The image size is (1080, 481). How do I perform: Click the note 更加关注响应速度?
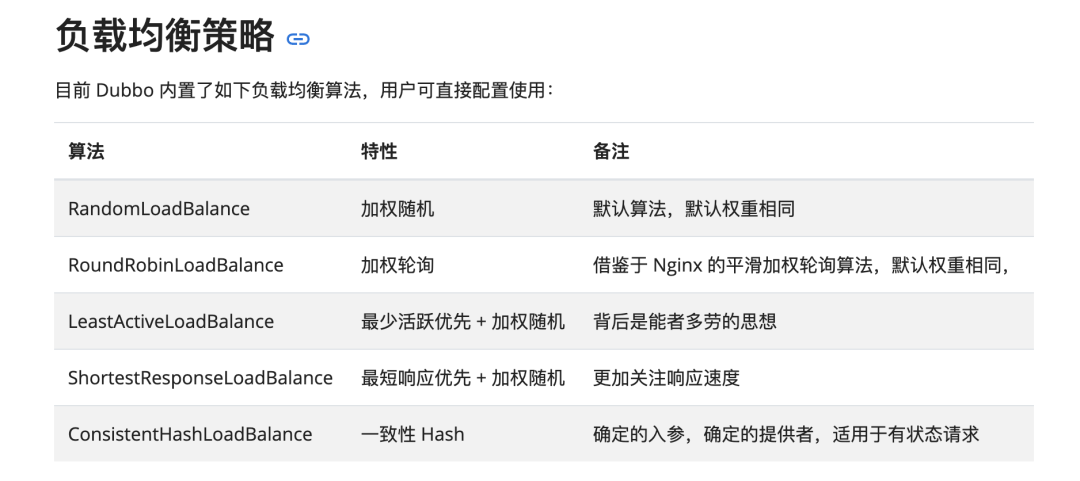click(x=666, y=378)
